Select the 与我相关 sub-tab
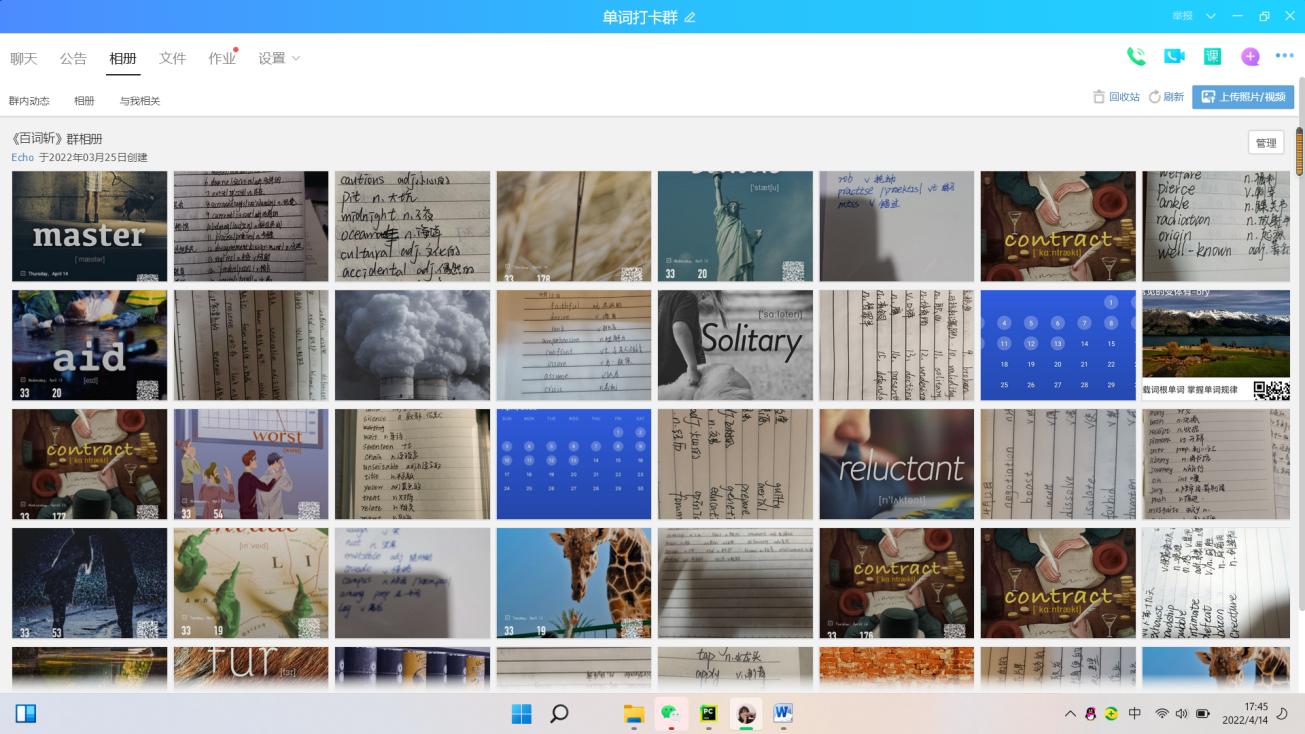The height and width of the screenshot is (734, 1305). [140, 101]
